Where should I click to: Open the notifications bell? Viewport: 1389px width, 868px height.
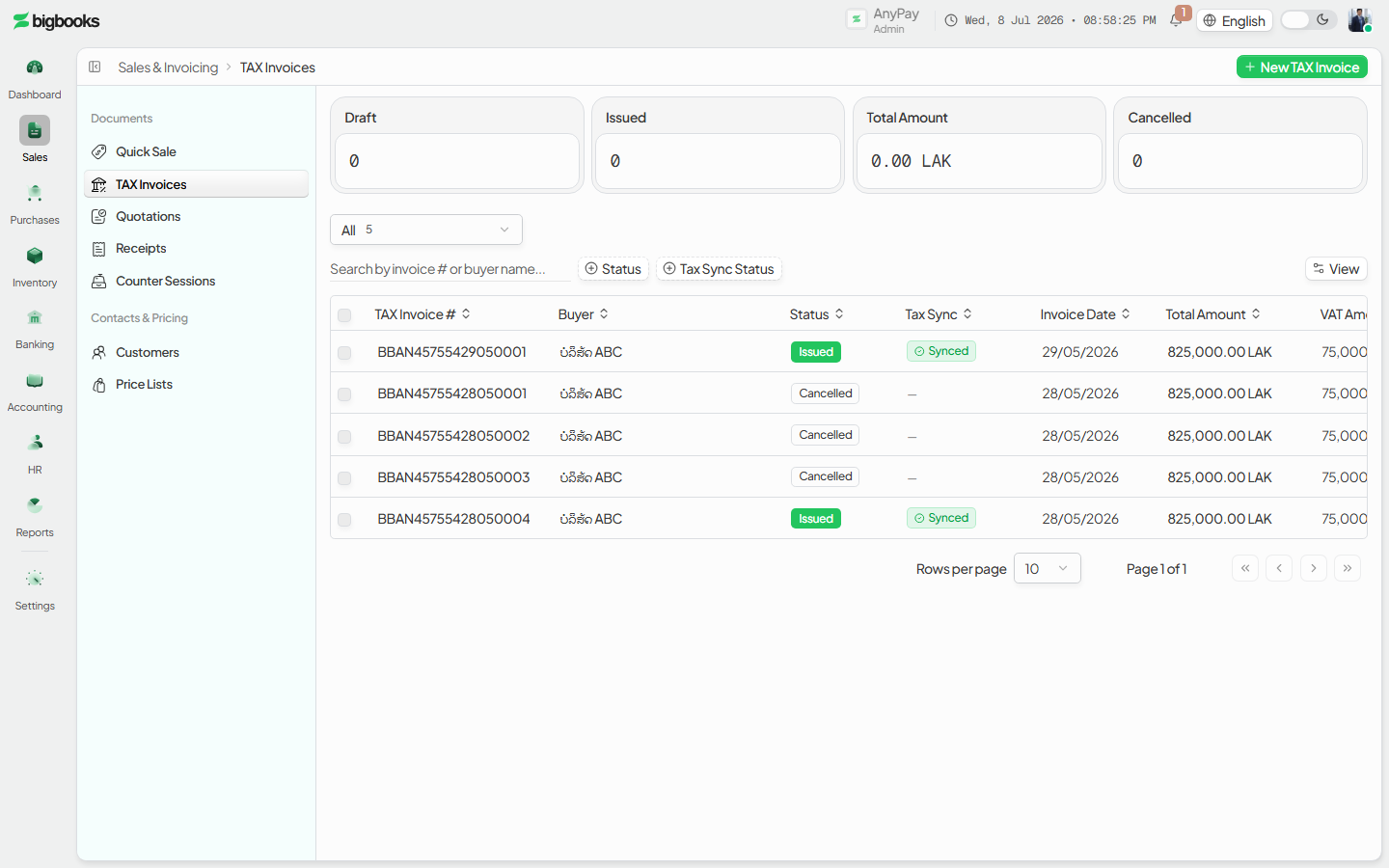click(x=1175, y=20)
